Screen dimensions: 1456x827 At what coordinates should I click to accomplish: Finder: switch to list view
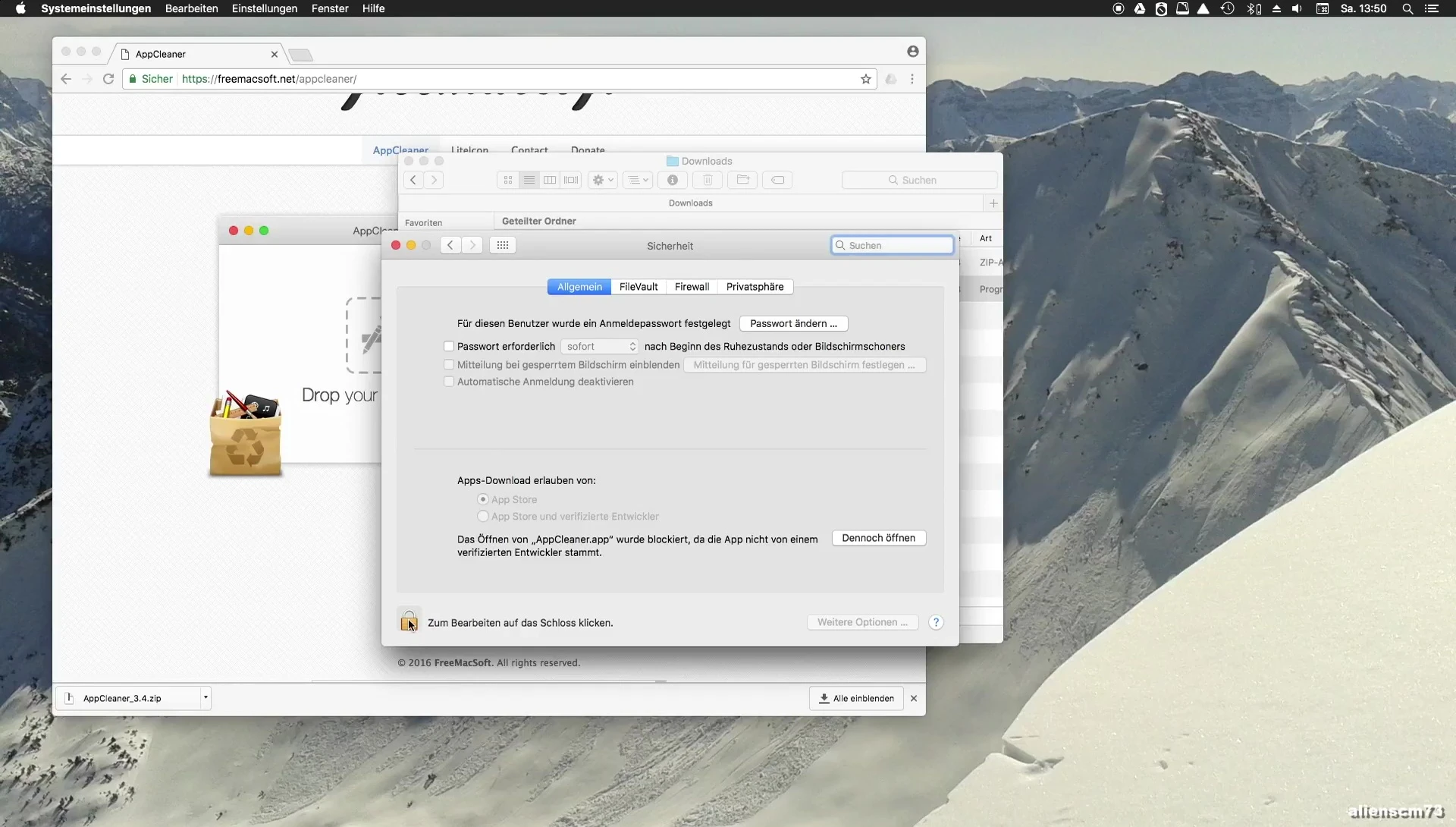529,180
